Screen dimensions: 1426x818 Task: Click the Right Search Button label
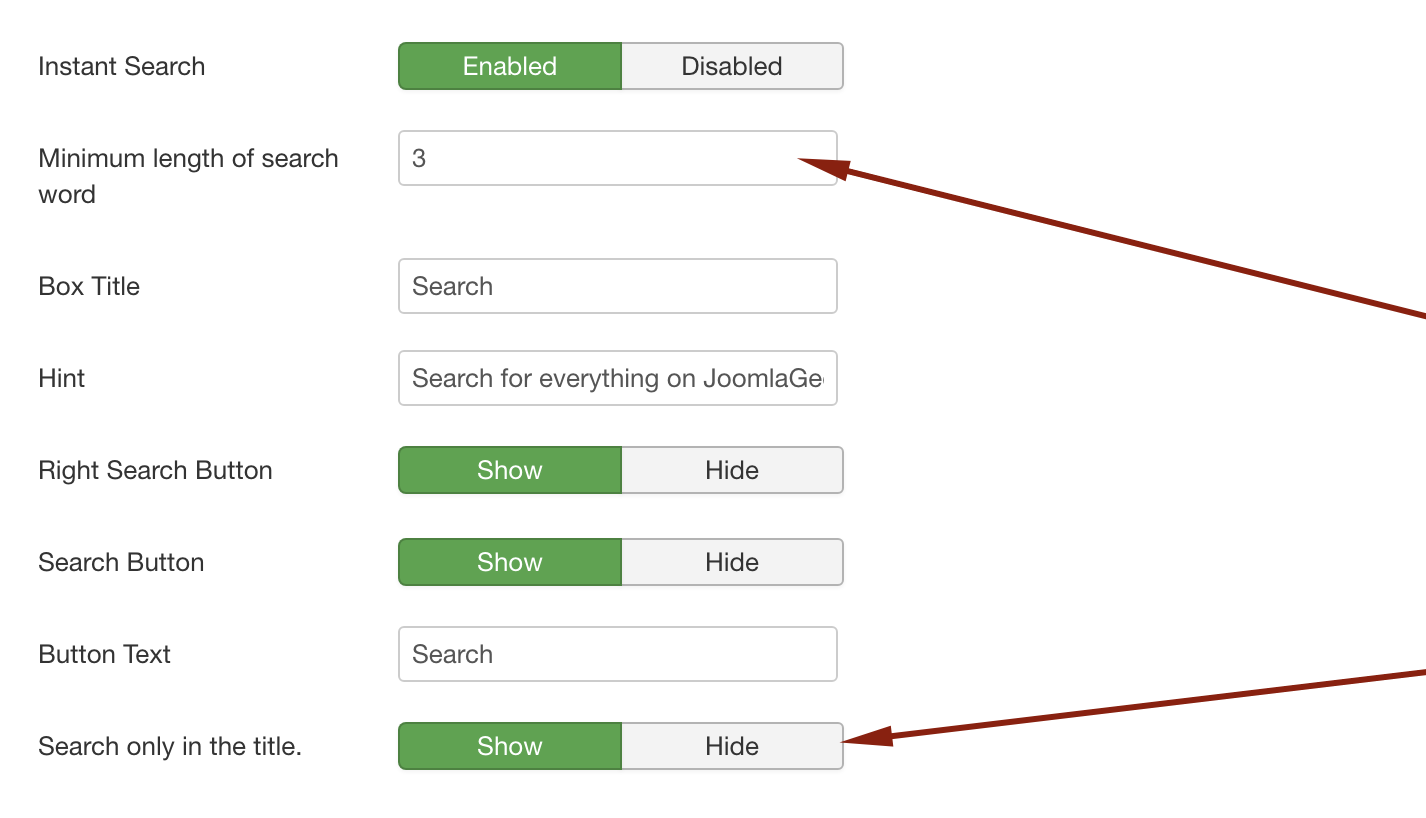coord(155,470)
